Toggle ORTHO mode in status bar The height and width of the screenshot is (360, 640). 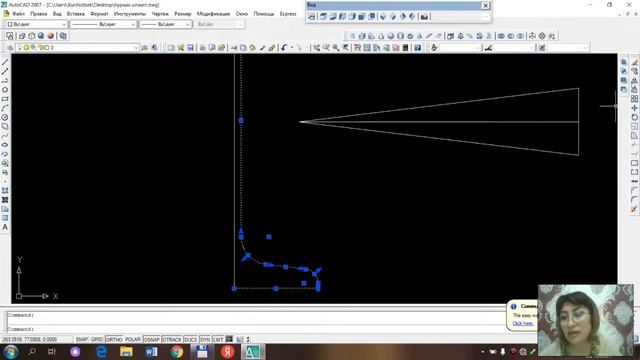pyautogui.click(x=114, y=340)
